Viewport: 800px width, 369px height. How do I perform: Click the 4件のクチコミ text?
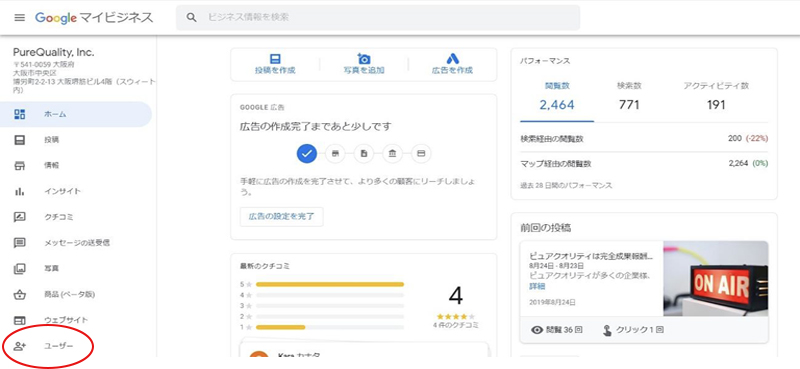point(456,325)
